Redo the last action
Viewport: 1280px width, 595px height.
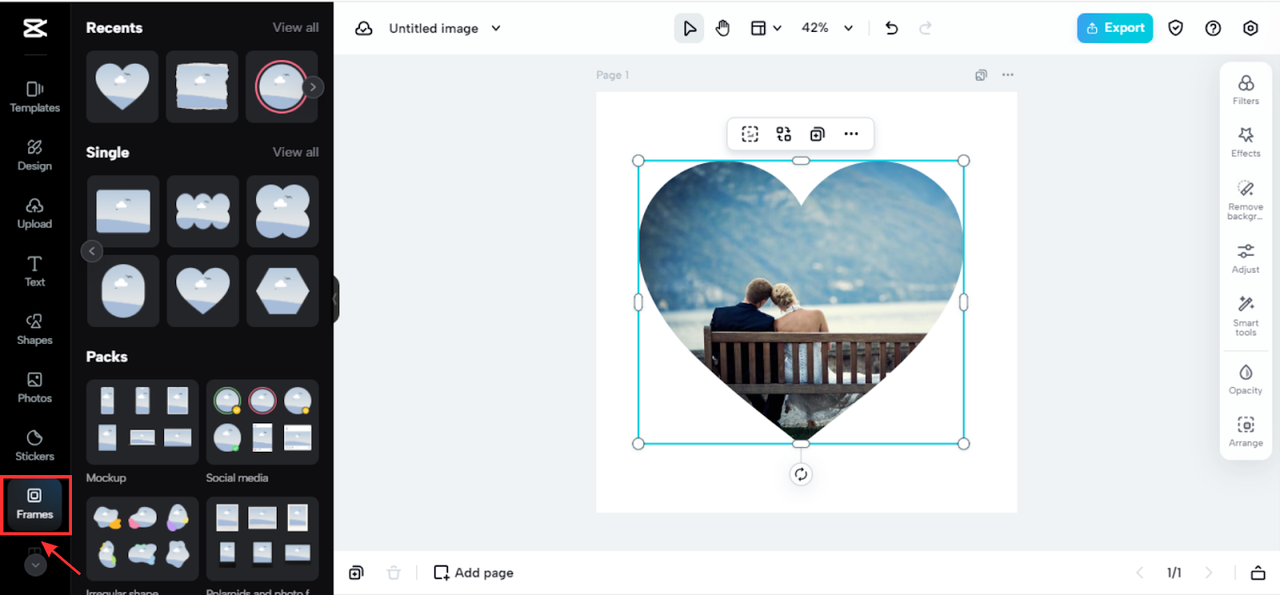(x=926, y=28)
